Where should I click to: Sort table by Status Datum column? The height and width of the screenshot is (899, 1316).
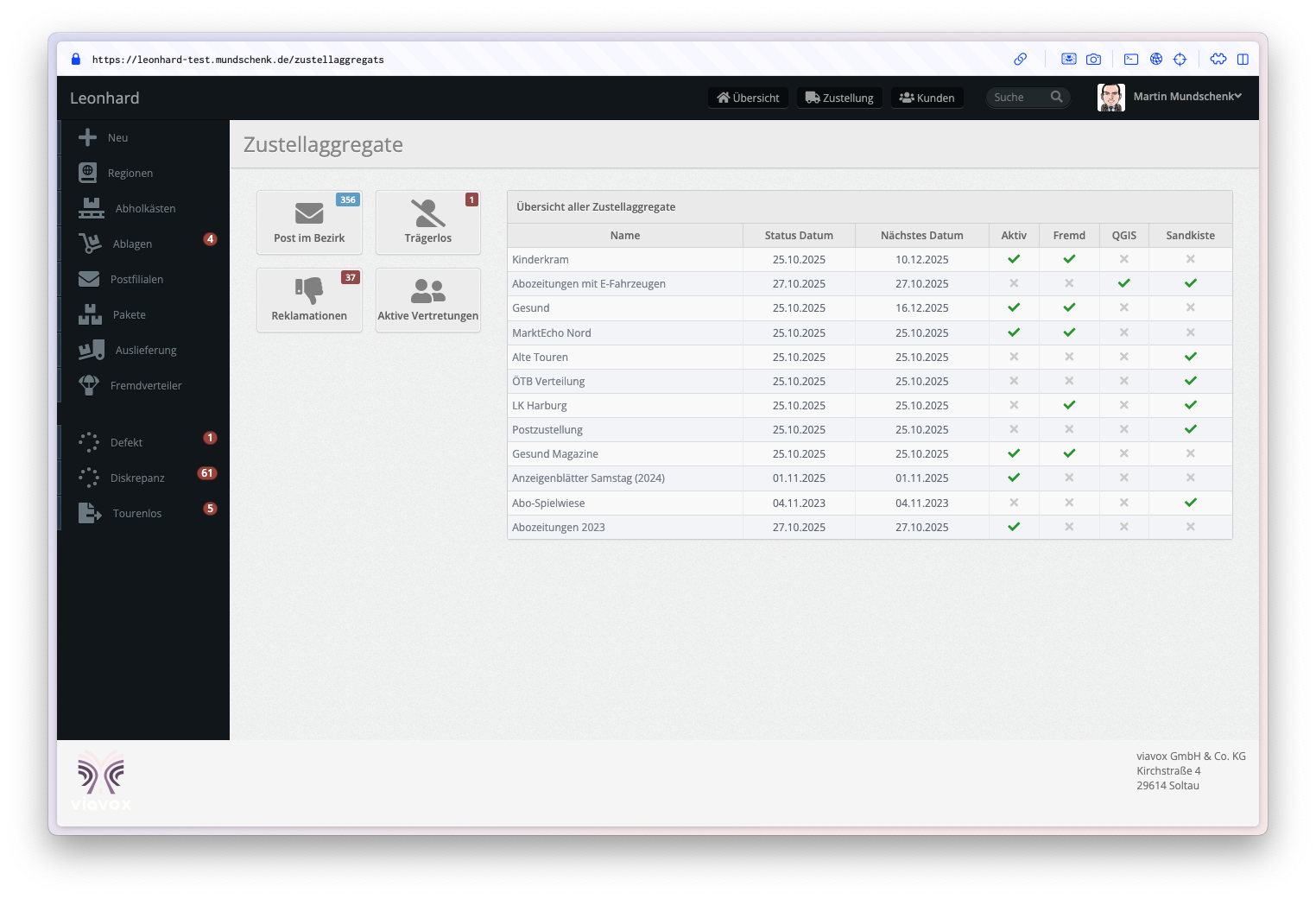click(x=799, y=236)
